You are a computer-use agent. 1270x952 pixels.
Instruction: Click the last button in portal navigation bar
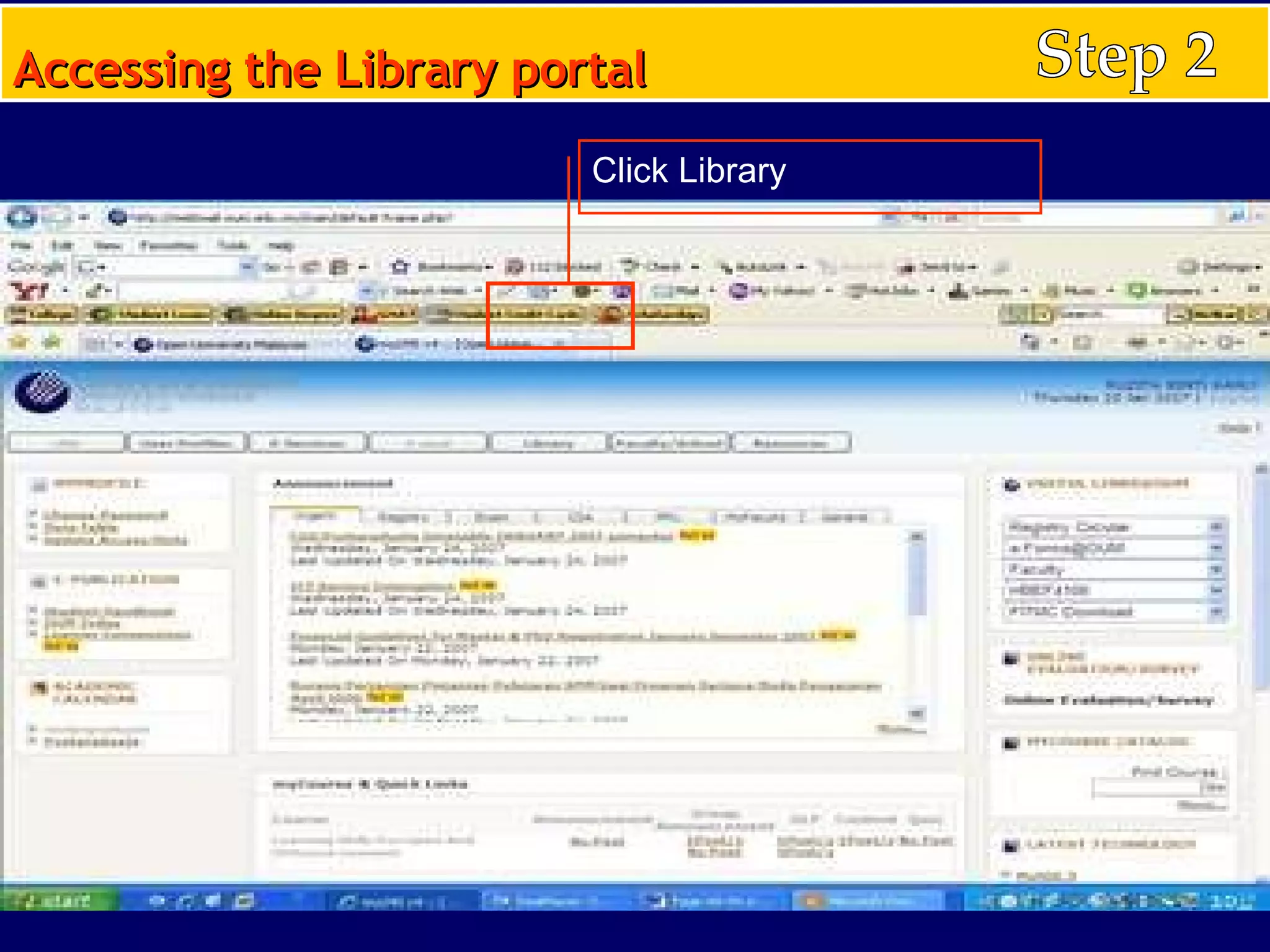click(791, 443)
